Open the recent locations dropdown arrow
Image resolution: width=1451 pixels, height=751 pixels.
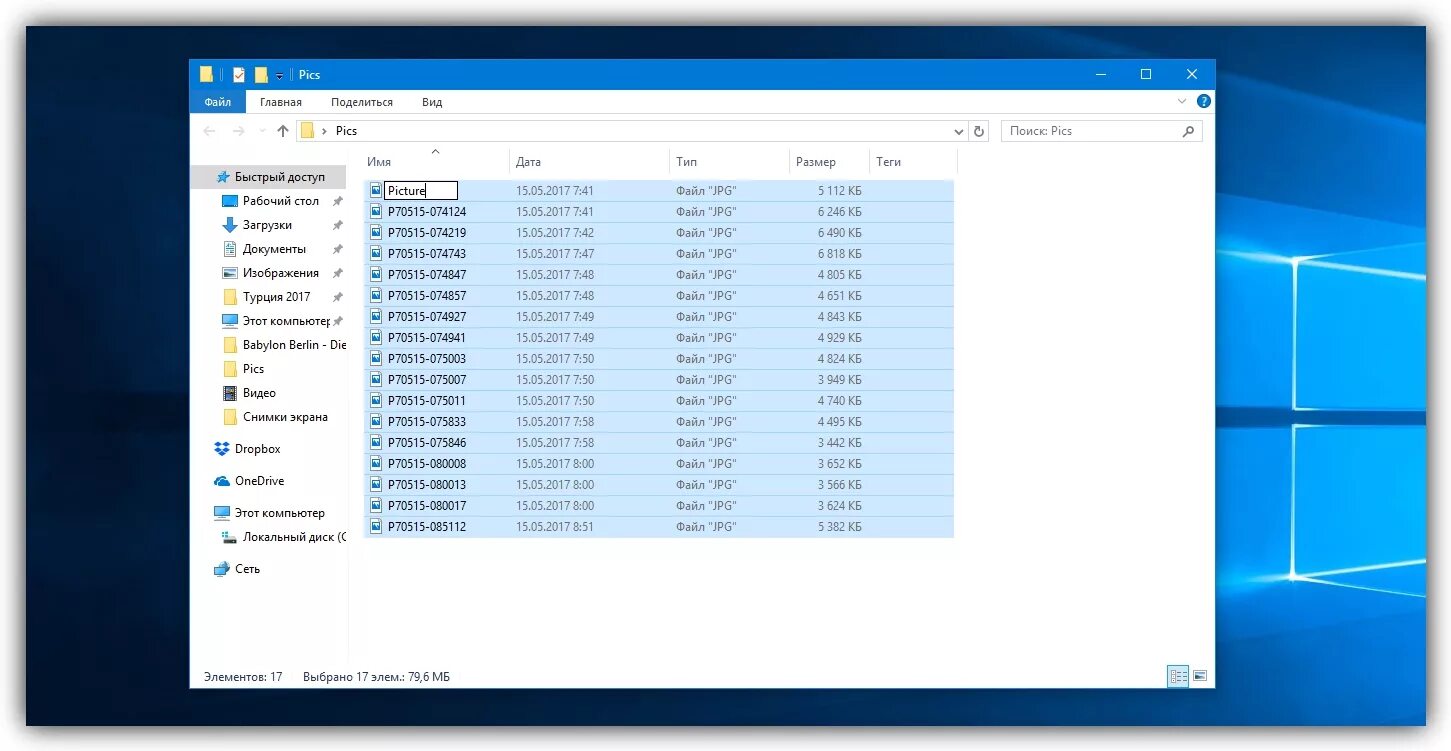coord(262,131)
